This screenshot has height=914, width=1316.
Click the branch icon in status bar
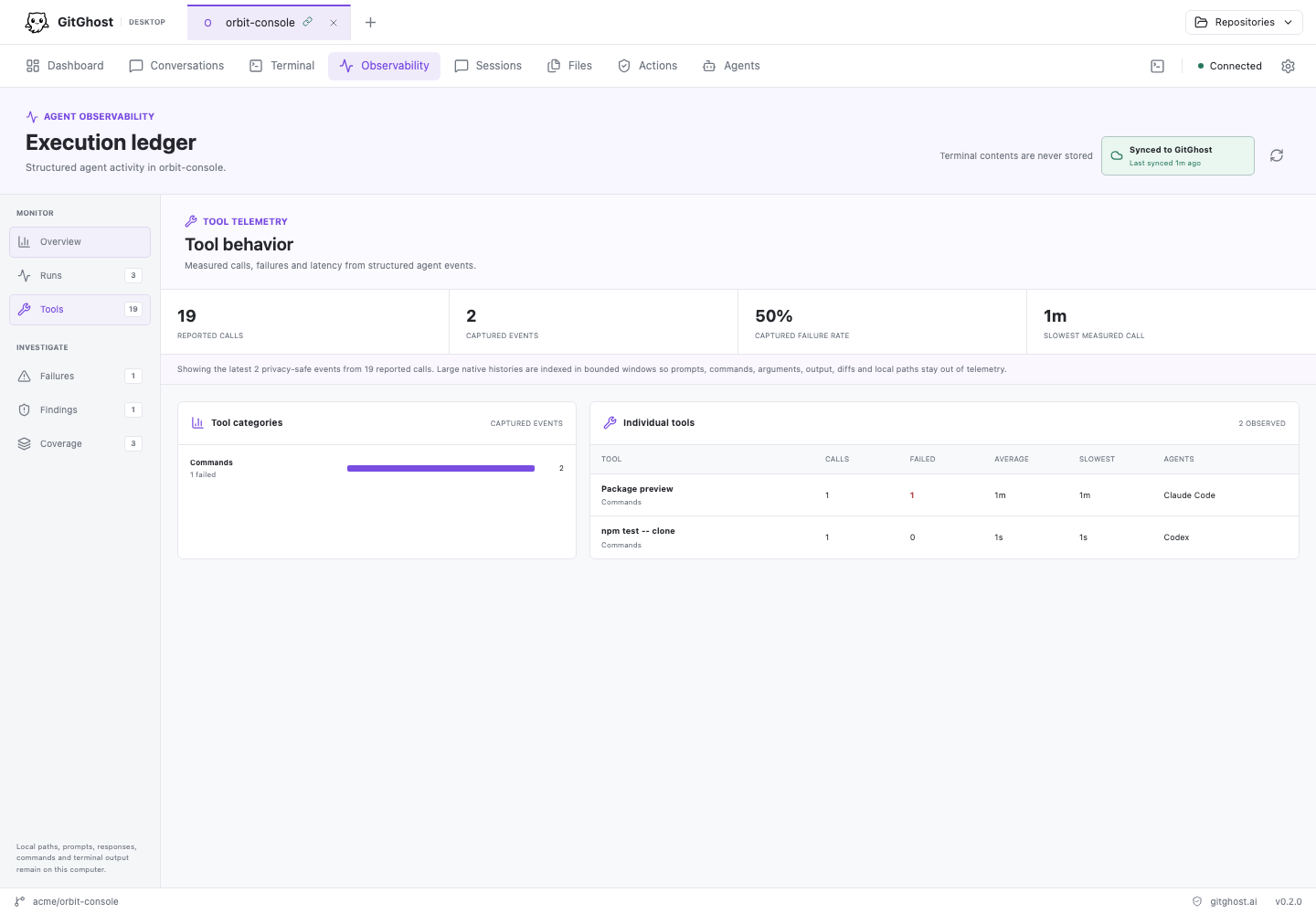(20, 901)
